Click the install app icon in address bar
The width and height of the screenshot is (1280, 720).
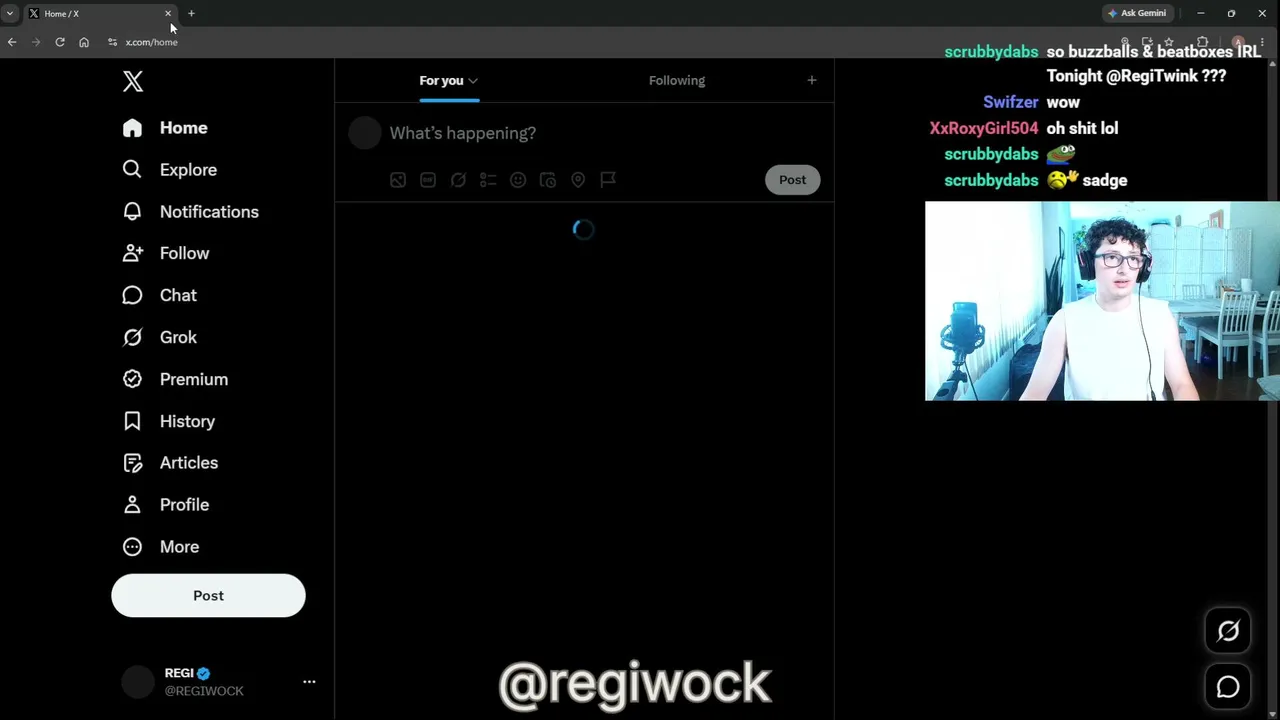(x=1147, y=42)
